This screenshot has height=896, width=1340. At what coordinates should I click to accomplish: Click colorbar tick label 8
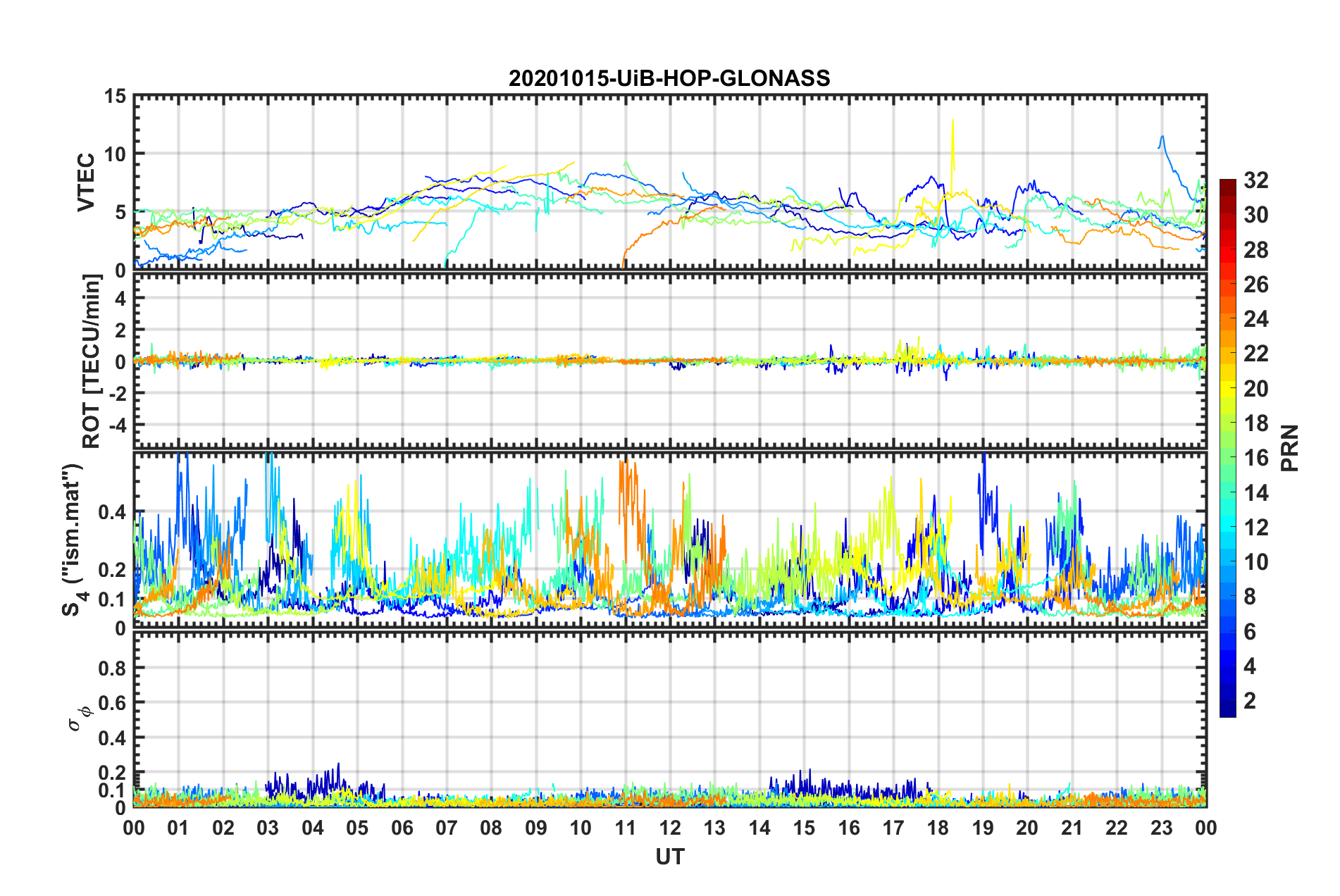[x=1250, y=597]
